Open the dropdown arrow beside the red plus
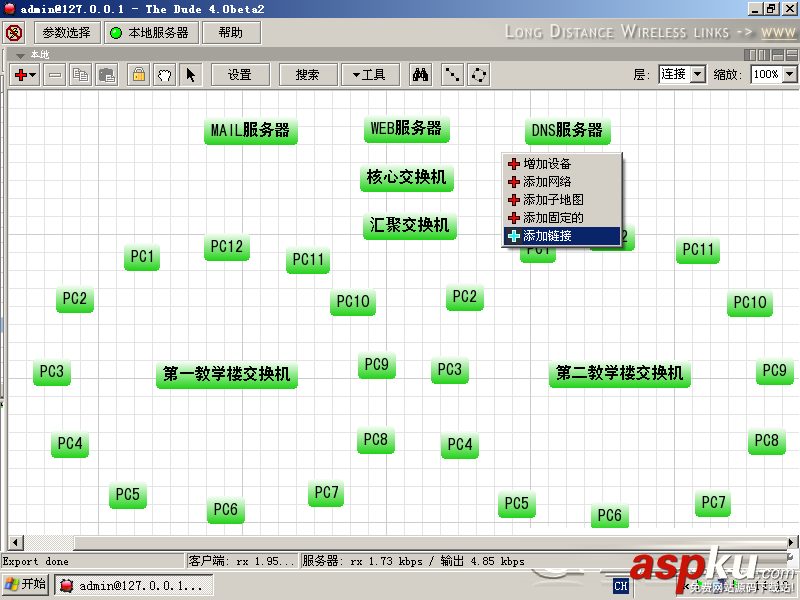800x600 pixels. click(33, 75)
